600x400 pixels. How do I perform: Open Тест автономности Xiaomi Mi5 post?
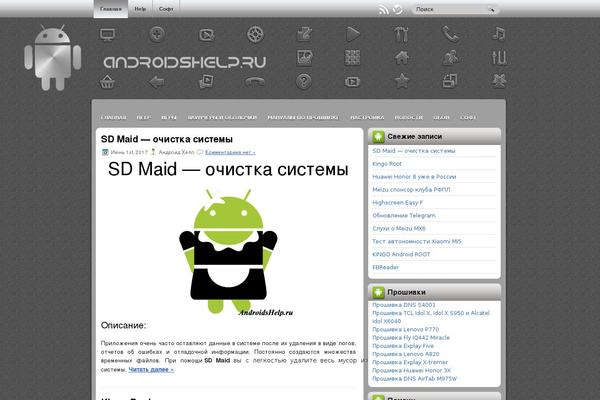click(417, 242)
